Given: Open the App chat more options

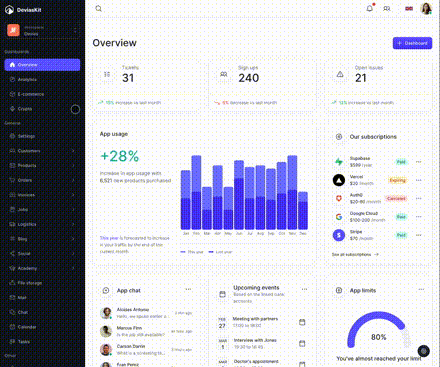Looking at the screenshot, I should coord(188,289).
